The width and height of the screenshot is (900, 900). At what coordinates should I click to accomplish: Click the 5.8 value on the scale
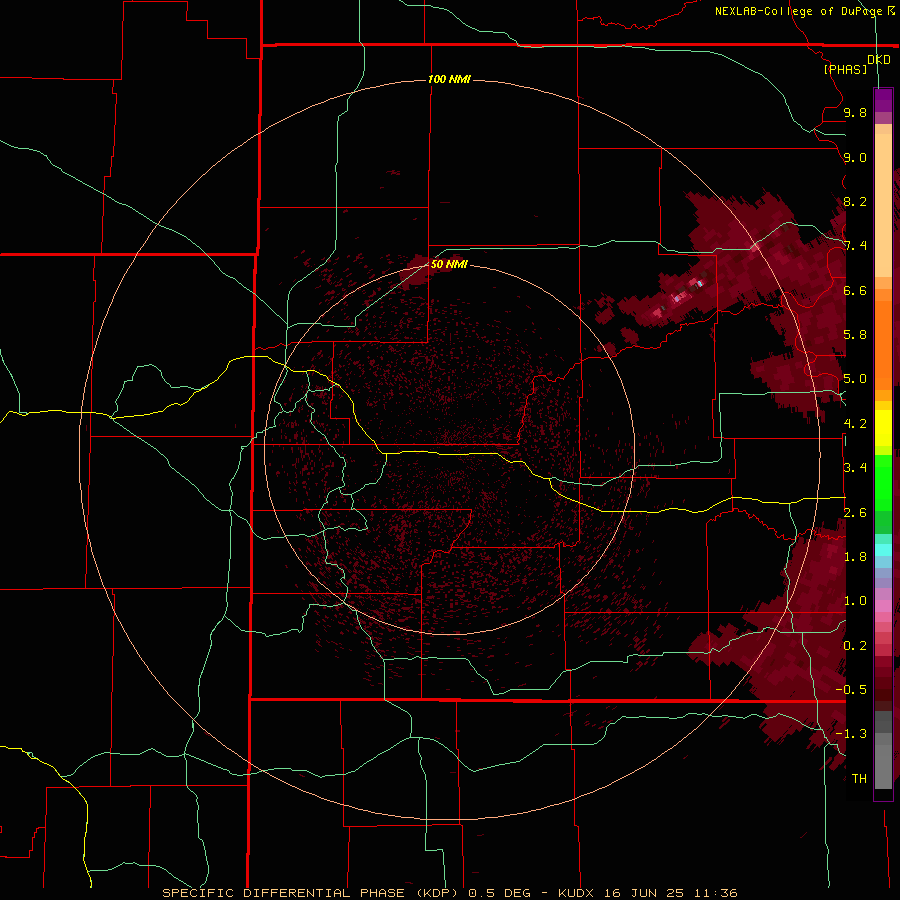pos(855,335)
